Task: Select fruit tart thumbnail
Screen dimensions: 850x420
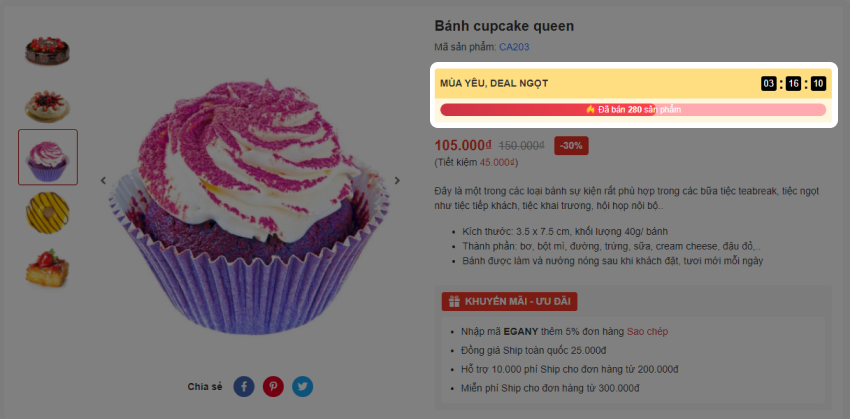Action: pos(48,105)
